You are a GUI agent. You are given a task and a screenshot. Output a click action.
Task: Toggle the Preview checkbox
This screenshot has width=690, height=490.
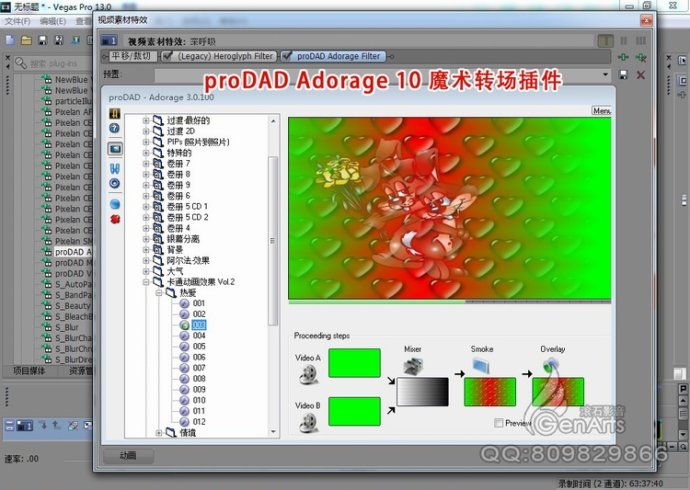pos(499,423)
